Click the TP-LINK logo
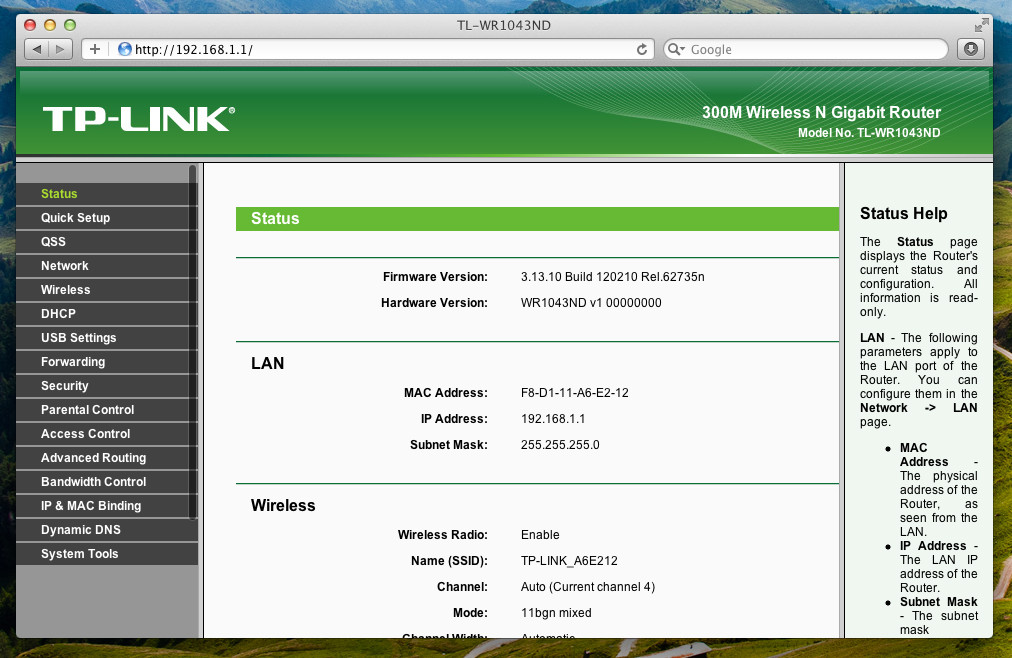This screenshot has width=1012, height=658. click(x=139, y=119)
